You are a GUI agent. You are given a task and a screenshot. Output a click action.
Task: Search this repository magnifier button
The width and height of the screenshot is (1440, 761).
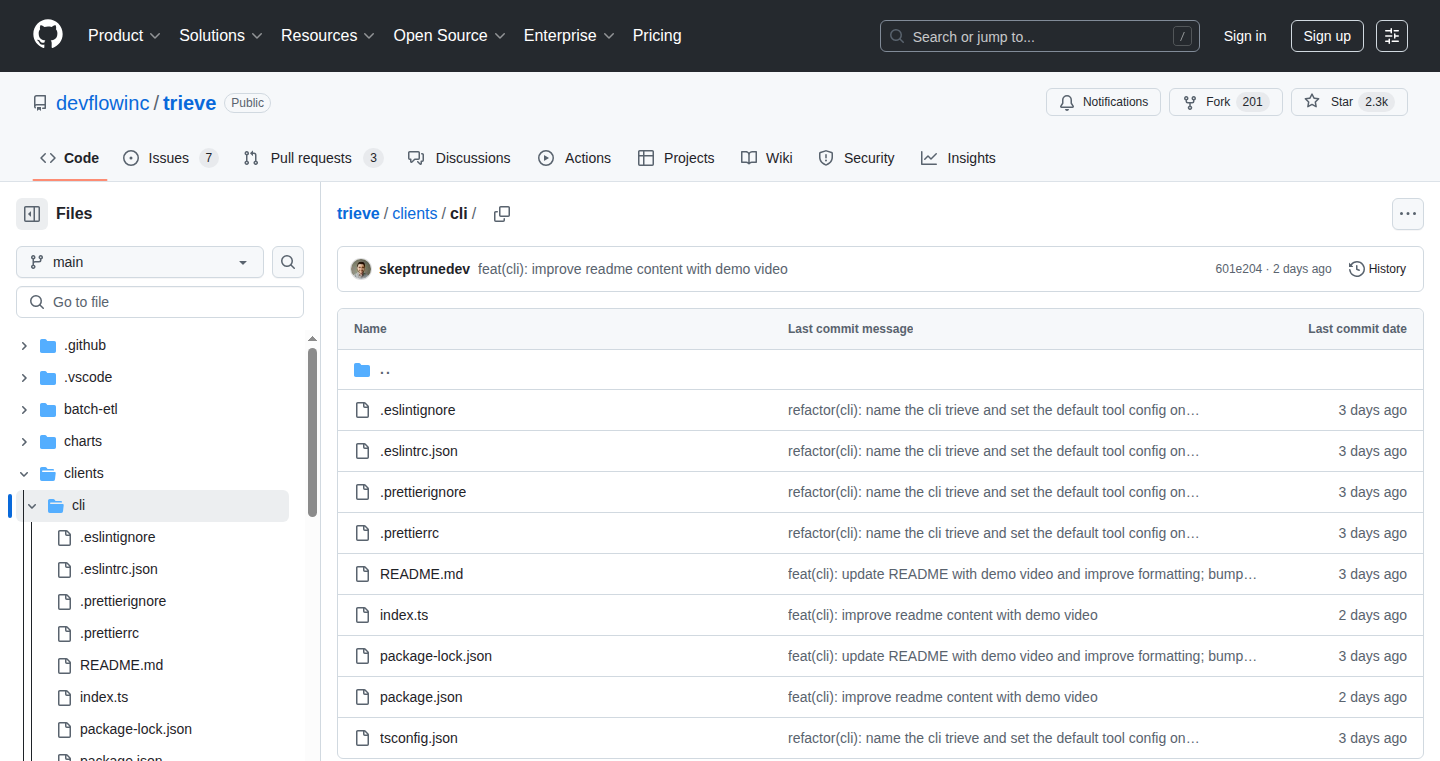tap(288, 262)
